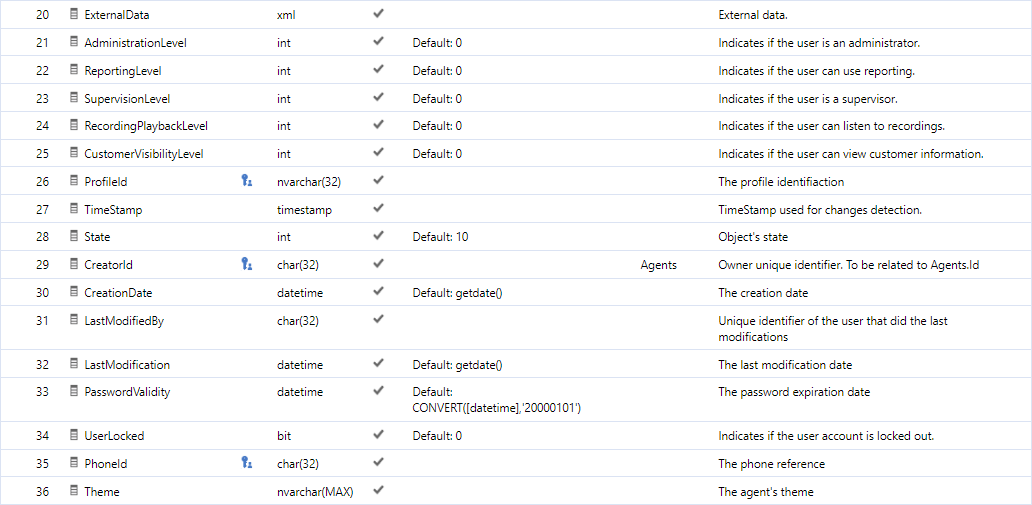
Task: Click the column icon beside ExternalData
Action: point(74,14)
